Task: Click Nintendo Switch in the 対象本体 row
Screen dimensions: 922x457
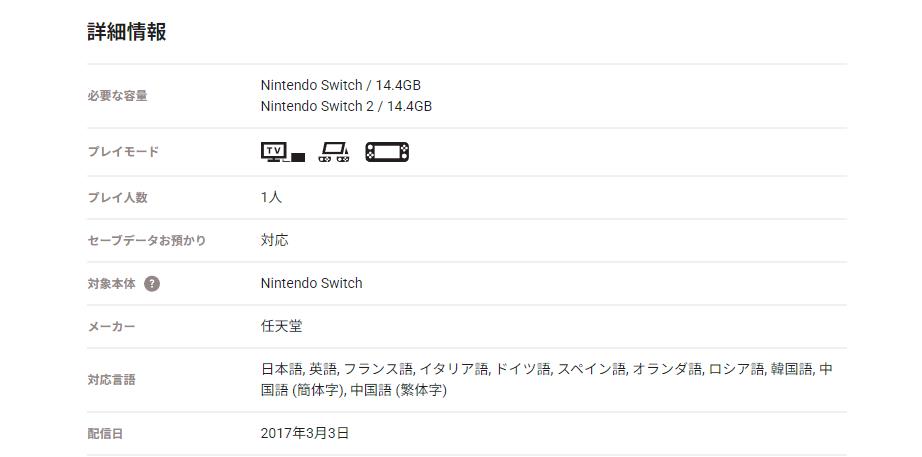Action: (311, 283)
